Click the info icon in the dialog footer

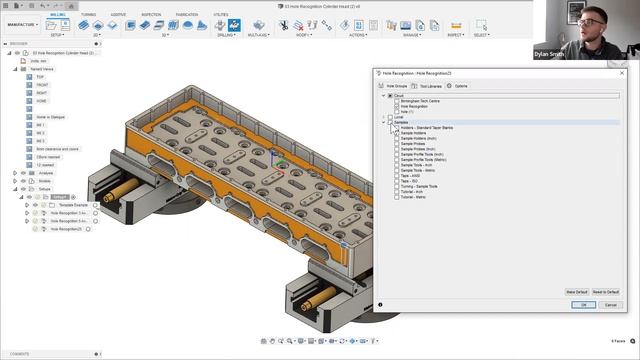[380, 304]
